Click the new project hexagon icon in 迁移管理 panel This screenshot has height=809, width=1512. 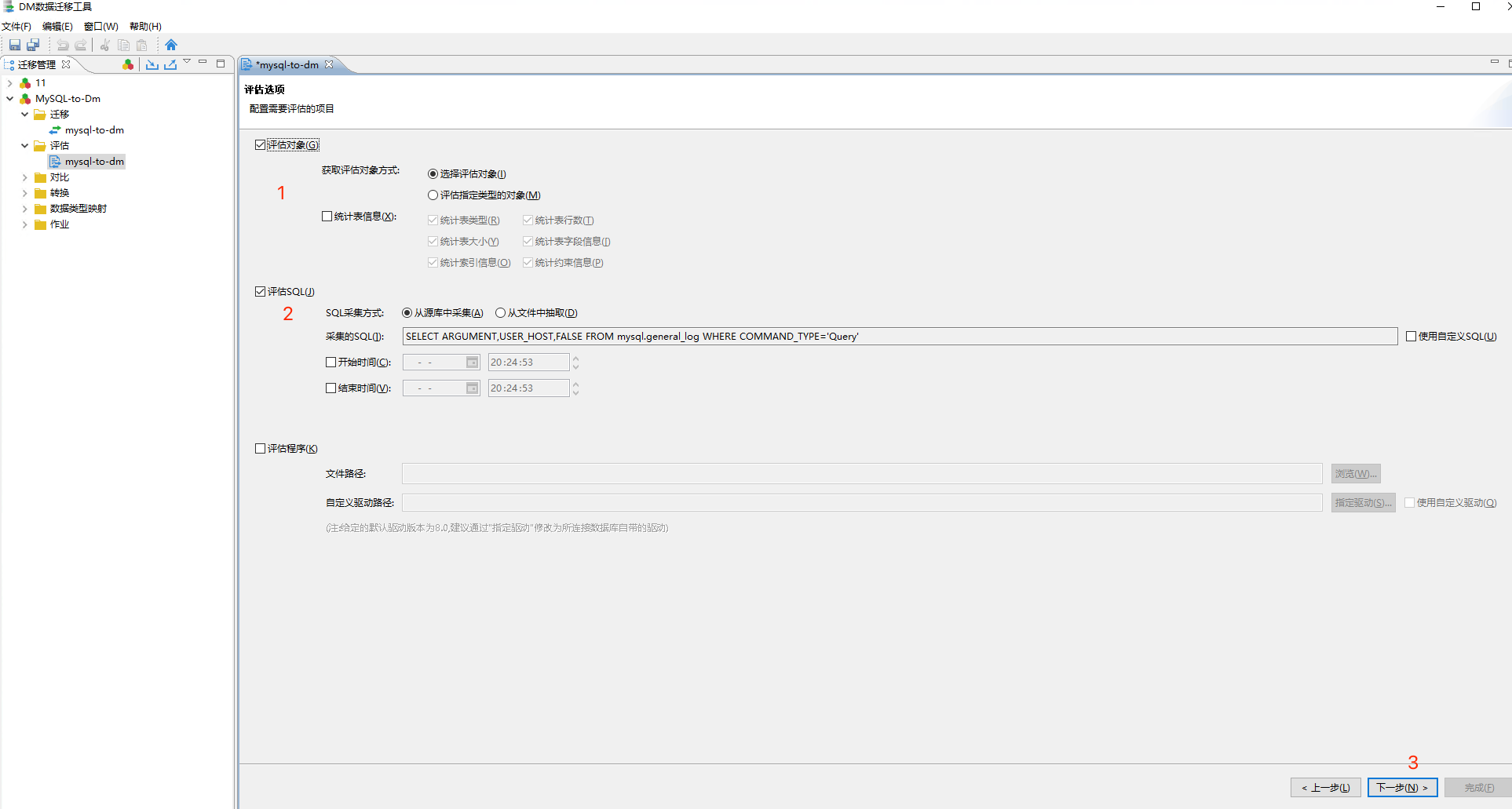pos(128,64)
